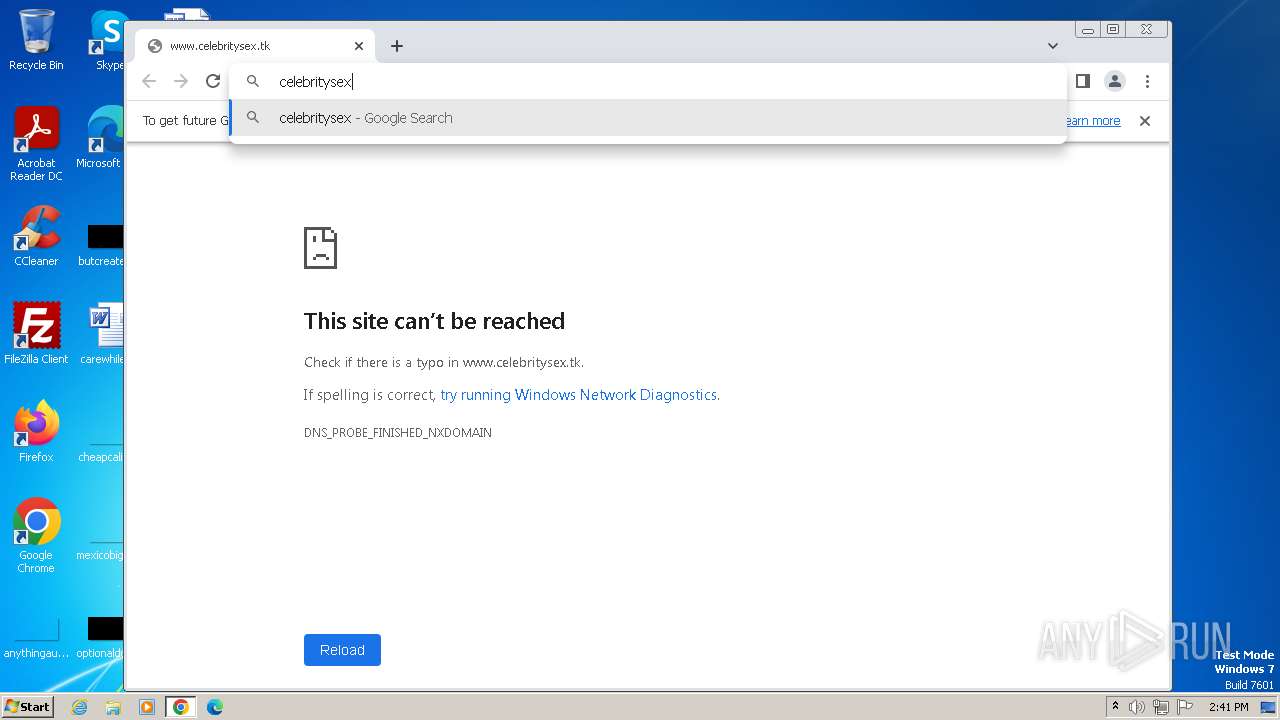
Task: Show hidden tray icons arrow
Action: click(1115, 707)
